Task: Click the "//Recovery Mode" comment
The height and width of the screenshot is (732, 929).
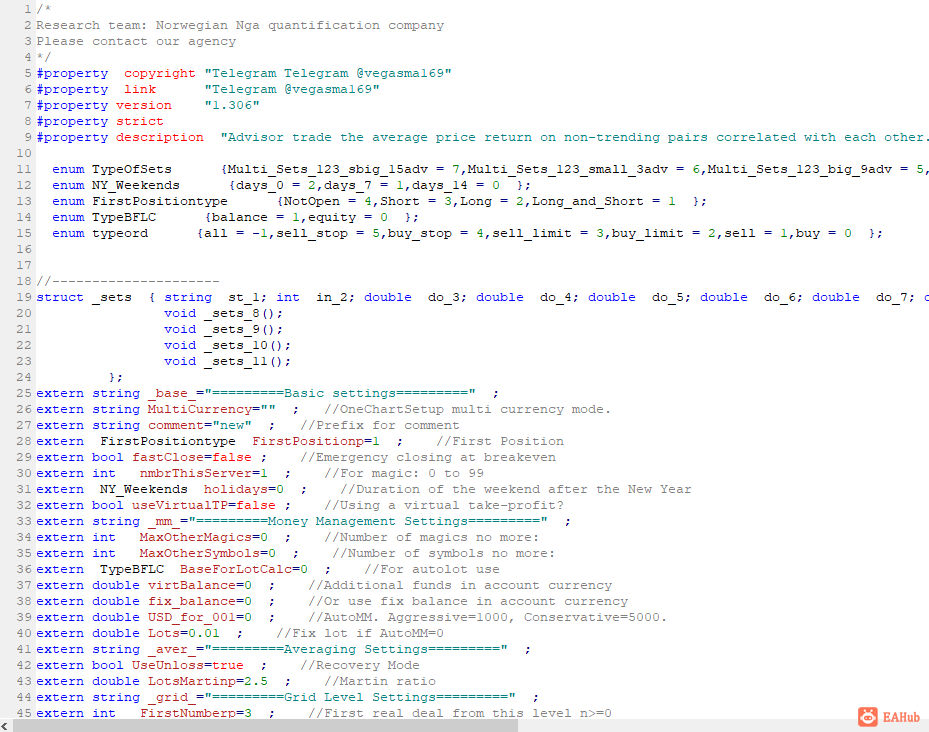Action: 360,665
